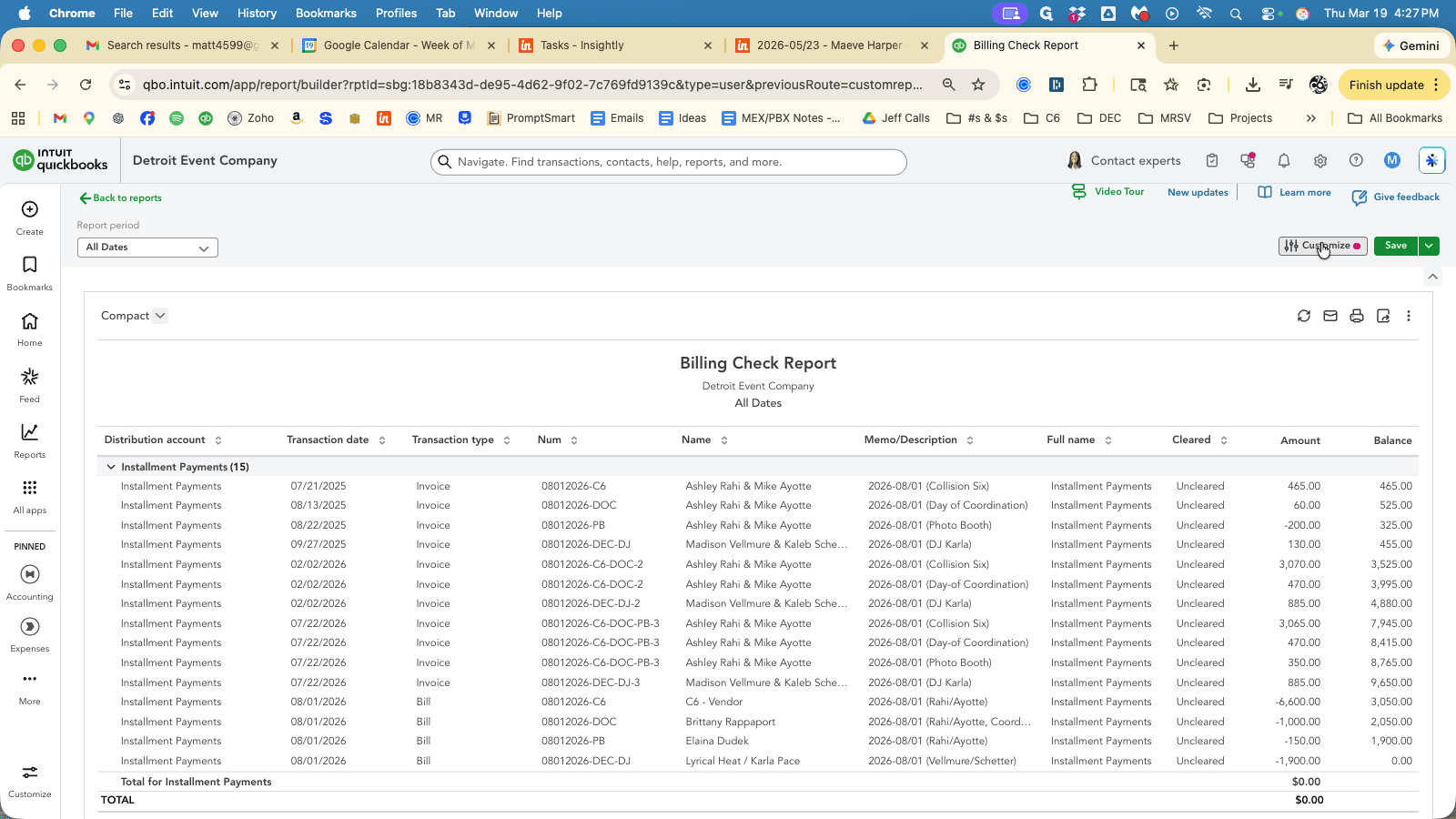Open the QuickBooks help question icon
Image resolution: width=1456 pixels, height=819 pixels.
tap(1356, 161)
